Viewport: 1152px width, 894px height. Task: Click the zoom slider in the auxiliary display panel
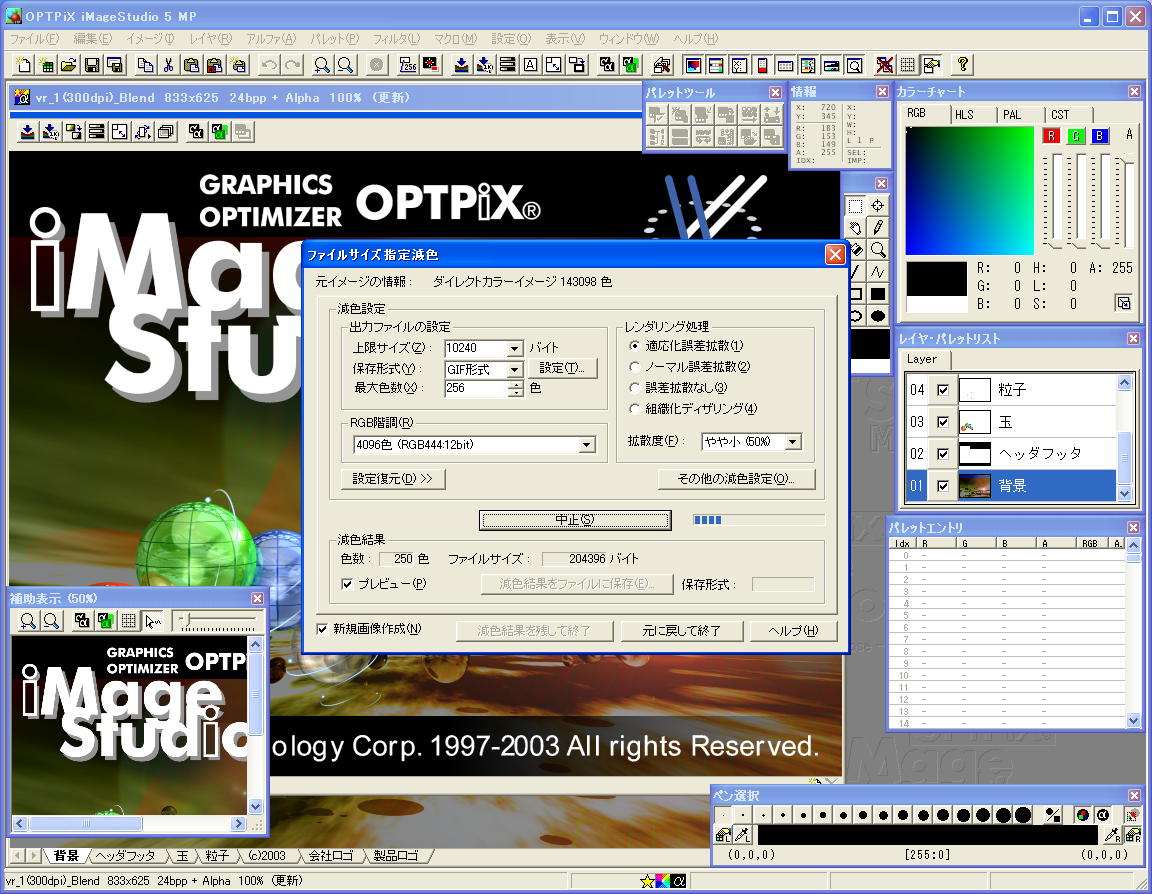pyautogui.click(x=218, y=621)
